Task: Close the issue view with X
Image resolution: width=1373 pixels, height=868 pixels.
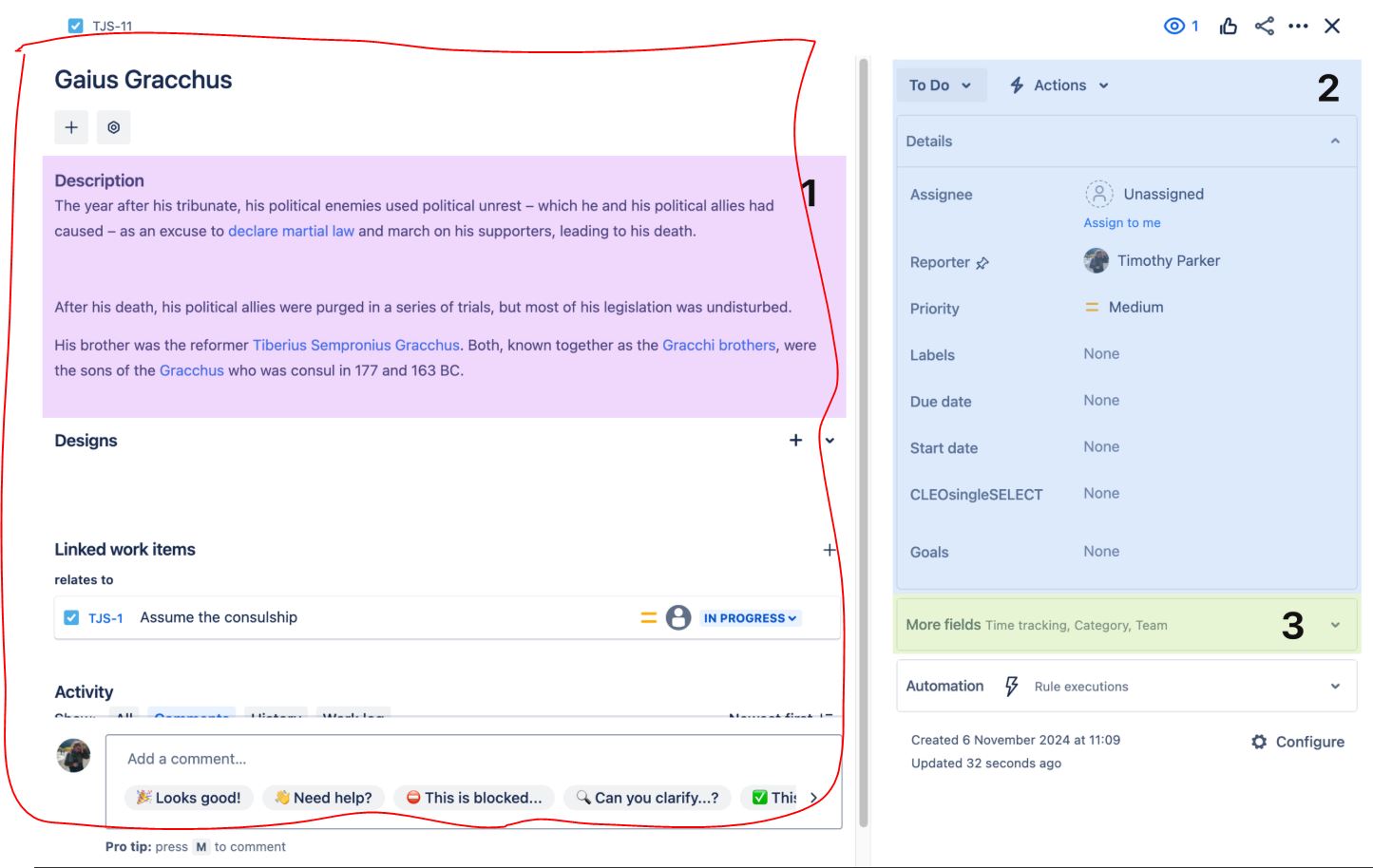Action: (1332, 26)
